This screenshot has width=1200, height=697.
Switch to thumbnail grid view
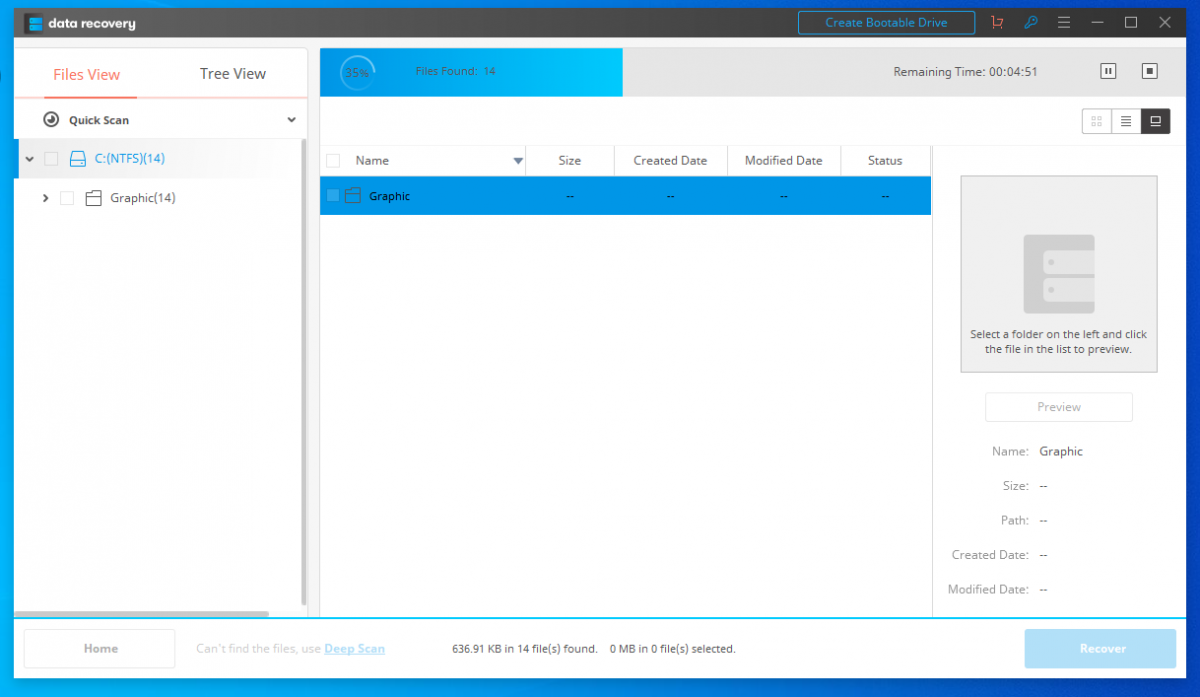[1097, 121]
